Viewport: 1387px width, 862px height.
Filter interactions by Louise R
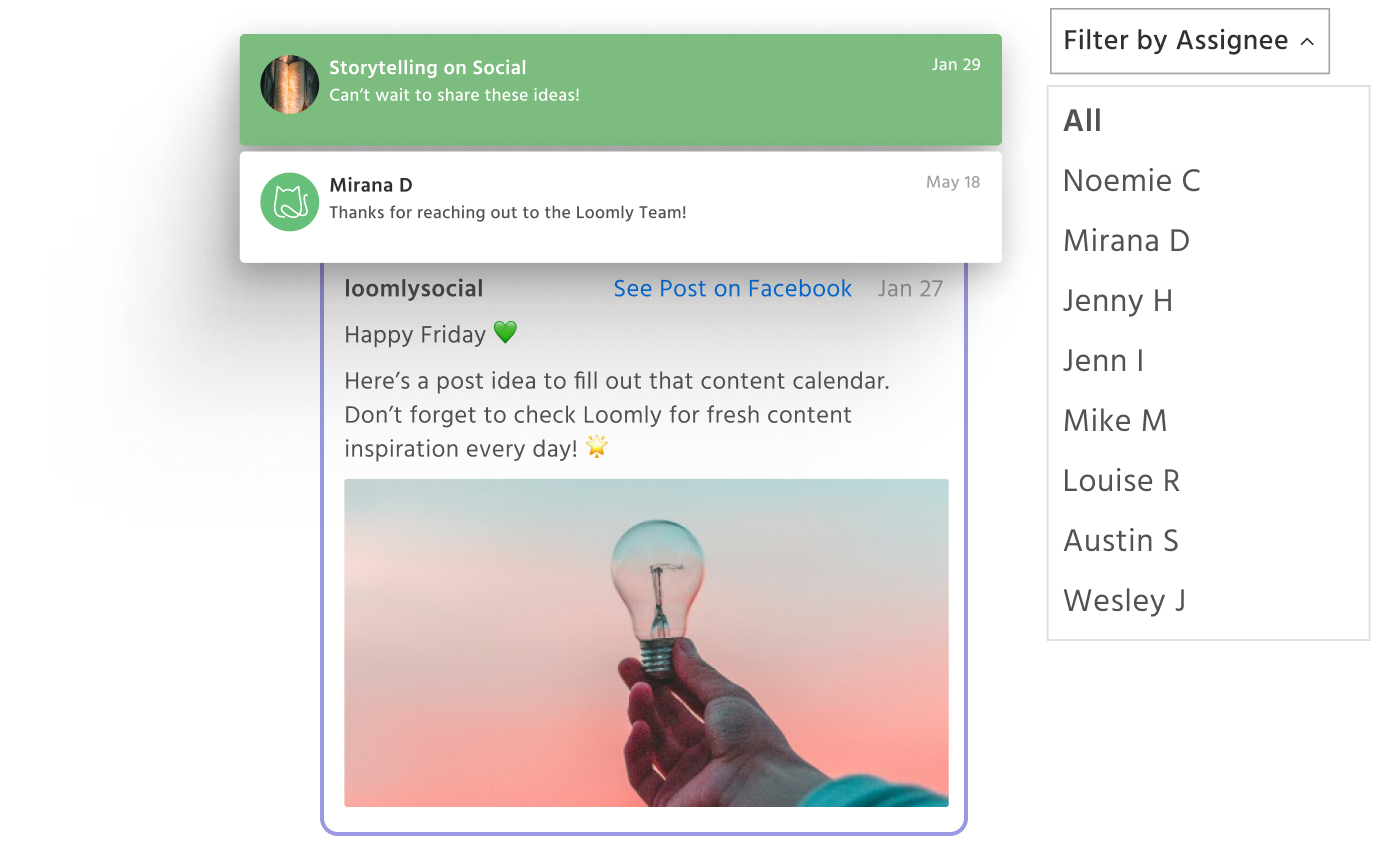(1121, 481)
